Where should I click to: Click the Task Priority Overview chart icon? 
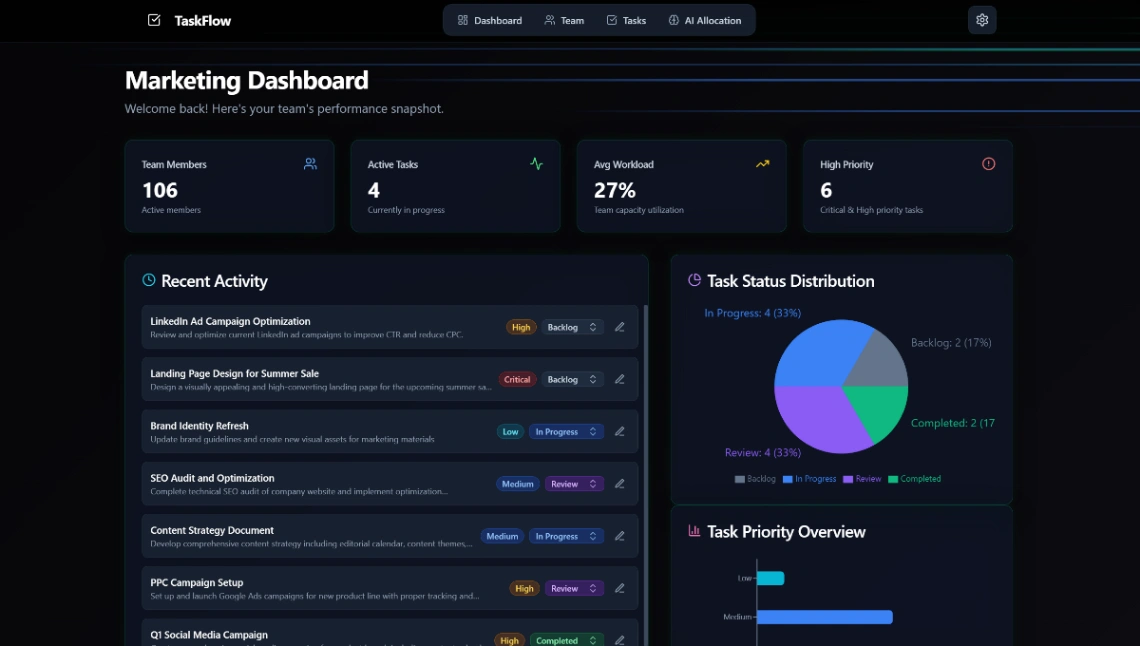pyautogui.click(x=694, y=531)
